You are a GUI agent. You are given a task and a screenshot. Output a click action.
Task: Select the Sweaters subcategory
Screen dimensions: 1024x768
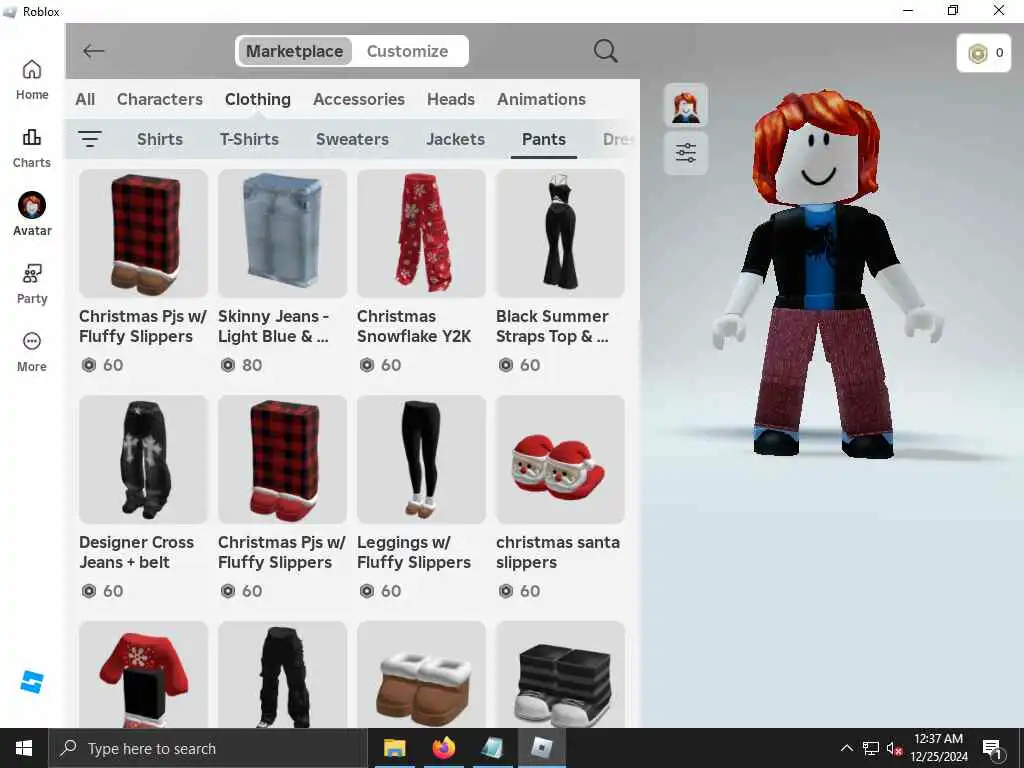(x=353, y=139)
